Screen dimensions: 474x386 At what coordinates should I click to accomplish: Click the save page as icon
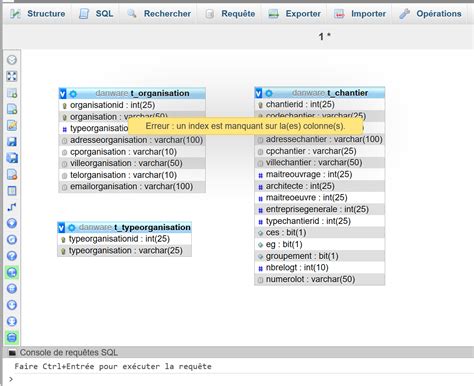[x=12, y=158]
